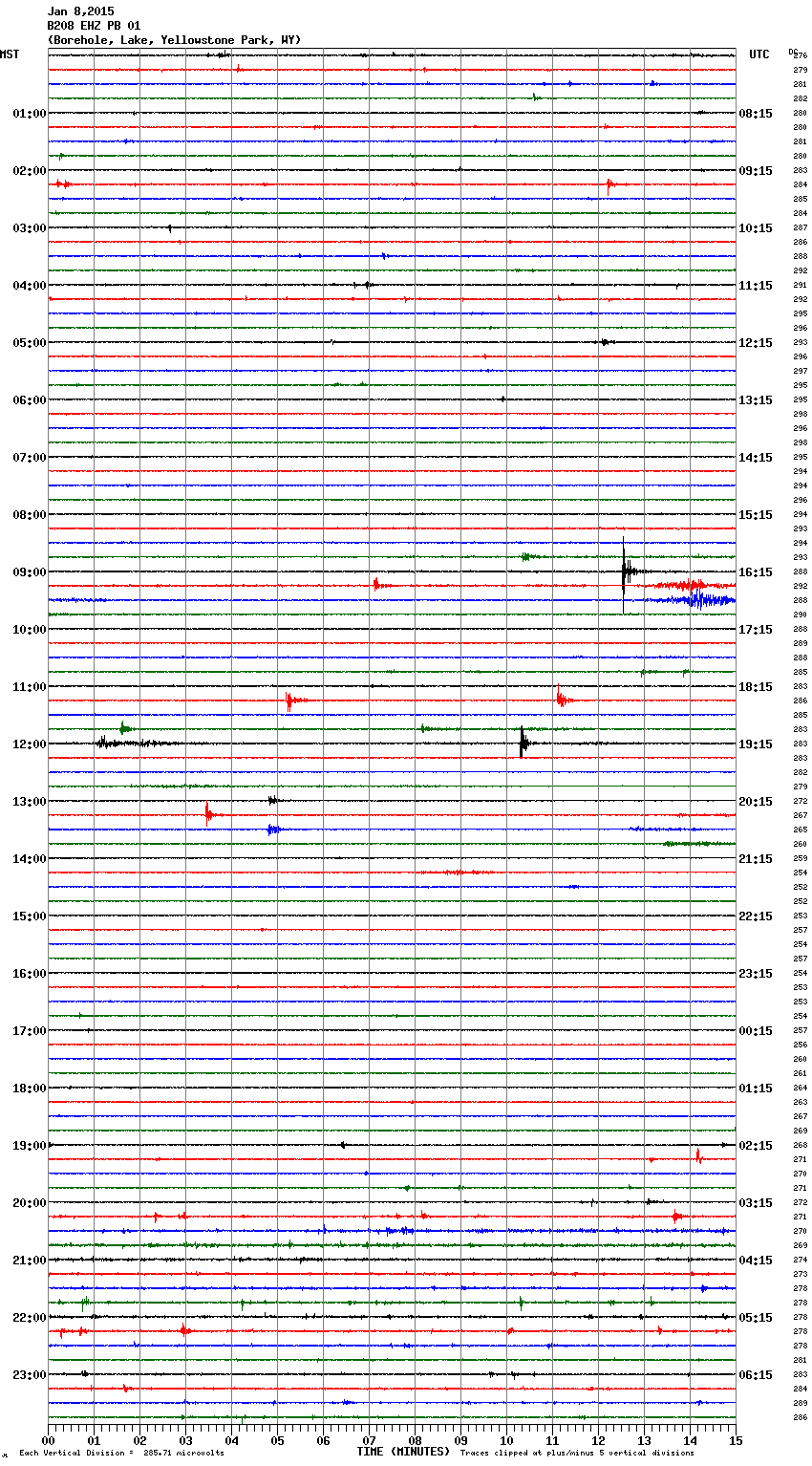Viewport: 812px width, 1466px height.
Task: Select the 02:00 MST hour label
Action: [x=29, y=171]
